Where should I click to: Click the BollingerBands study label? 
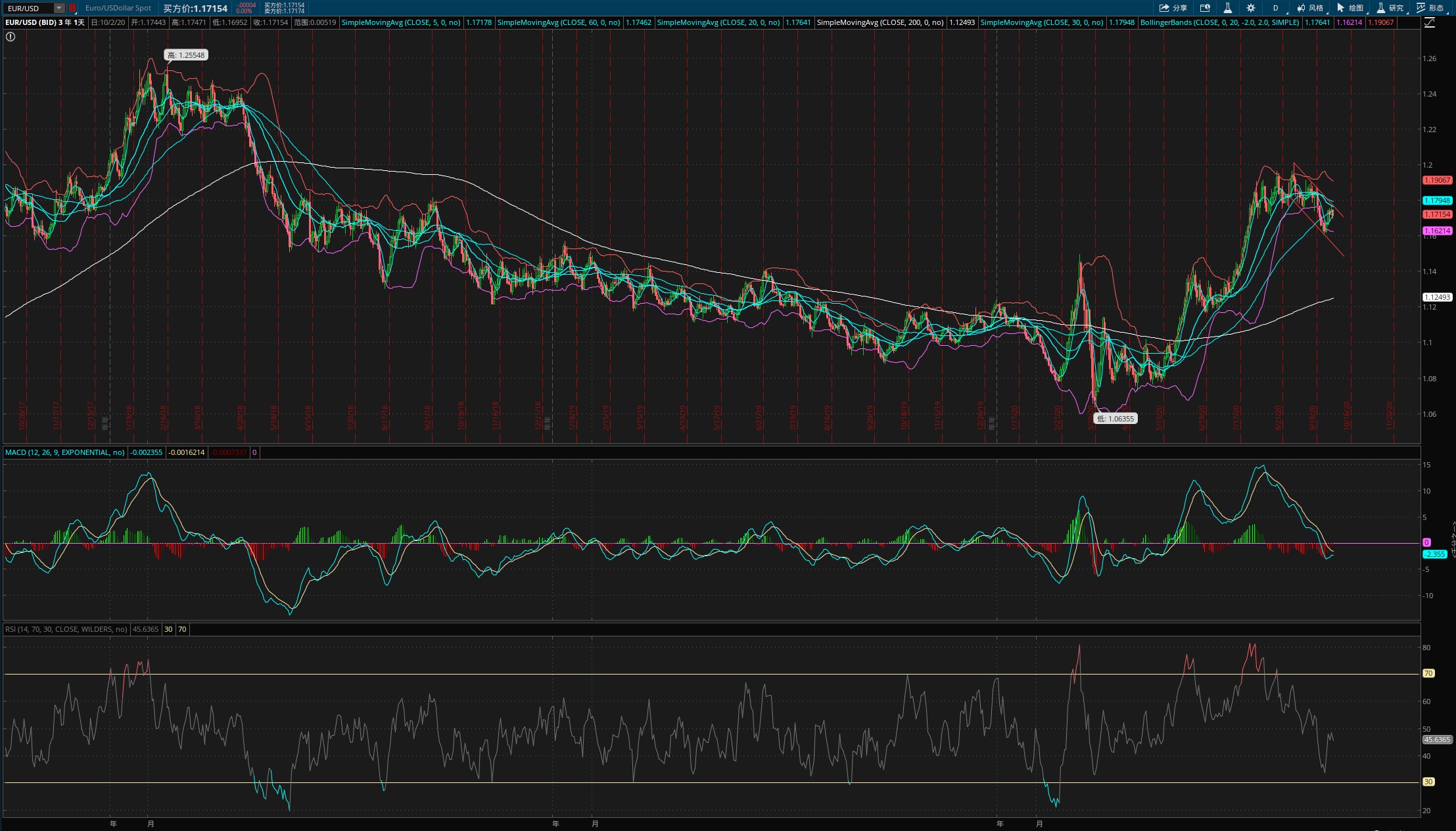tap(1219, 22)
